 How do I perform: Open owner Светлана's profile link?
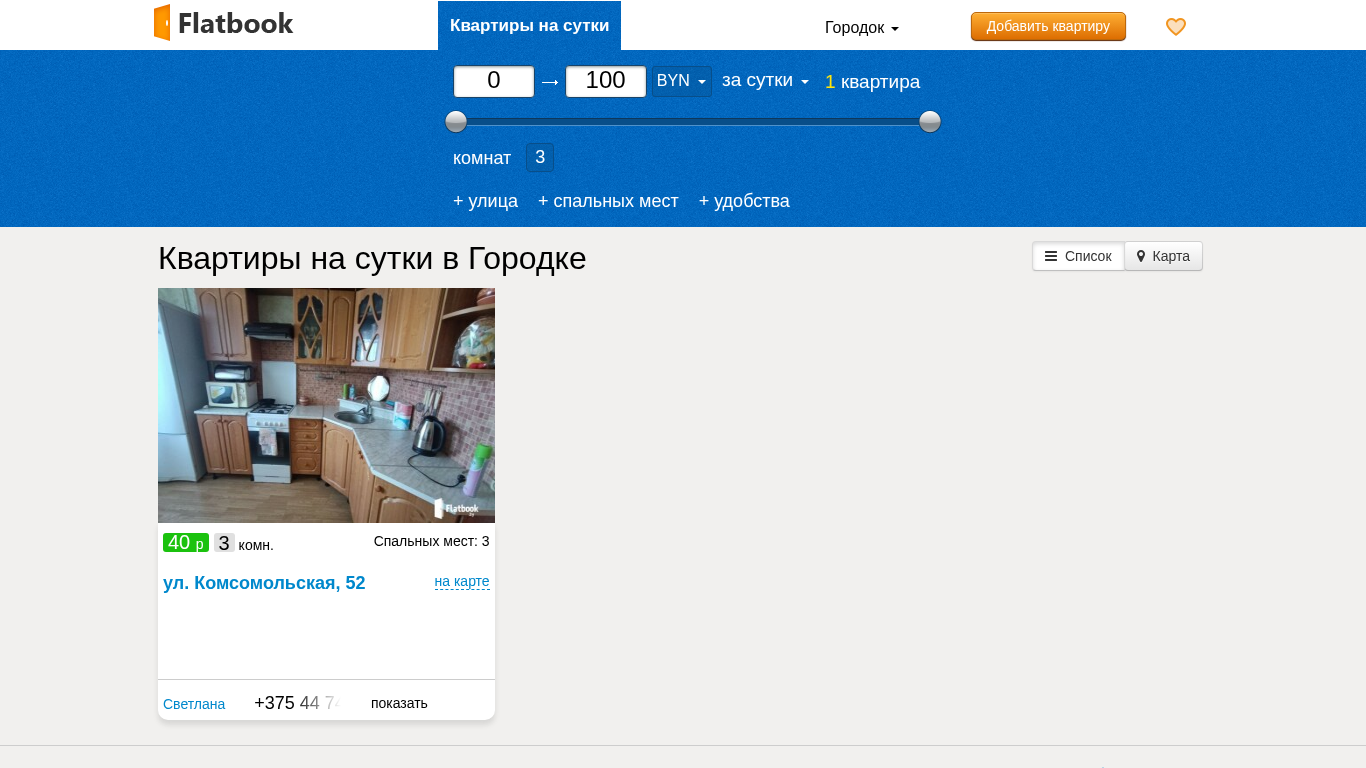coord(194,704)
